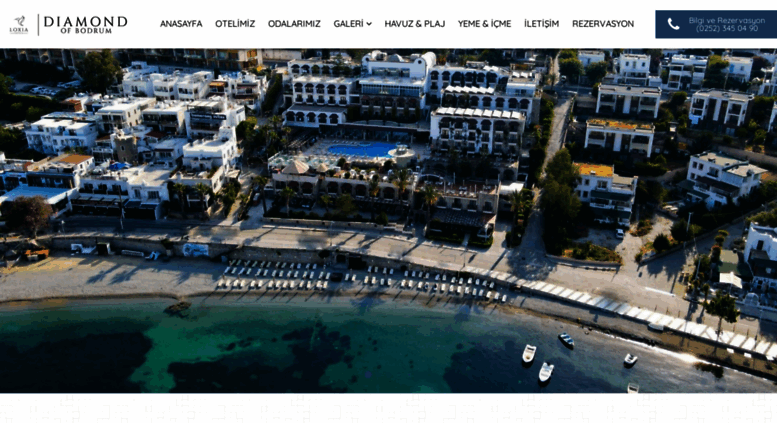The image size is (777, 423).
Task: Click the Bilgi ve Rezervasyon label
Action: pyautogui.click(x=726, y=21)
